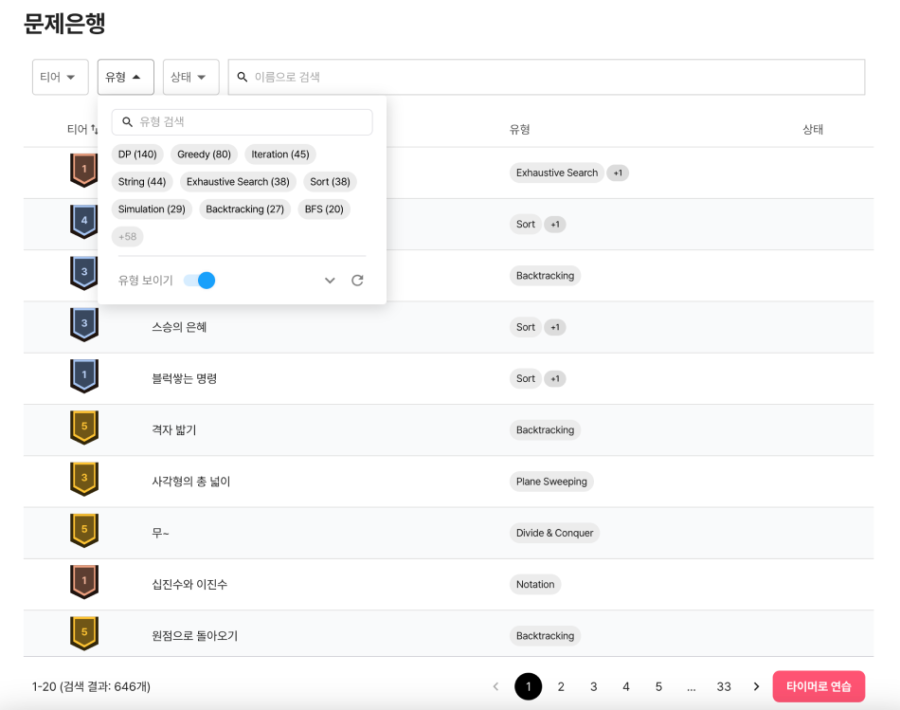Click Backtracking tag in 격자 밟기 row
Screen dimensions: 900x710
(545, 430)
